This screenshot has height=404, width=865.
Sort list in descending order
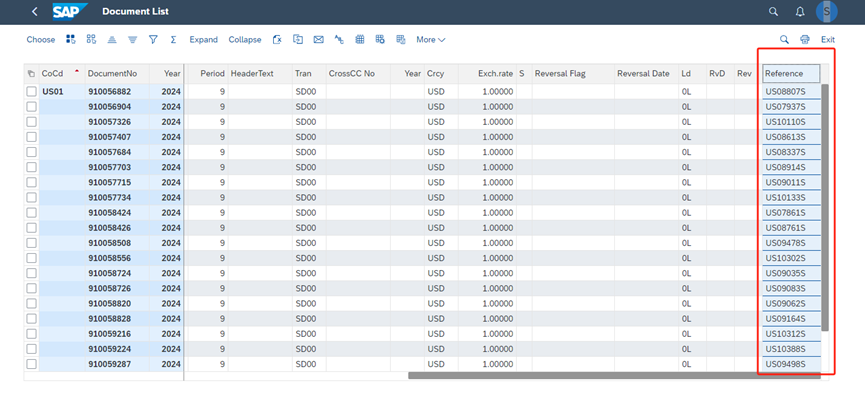coord(132,40)
